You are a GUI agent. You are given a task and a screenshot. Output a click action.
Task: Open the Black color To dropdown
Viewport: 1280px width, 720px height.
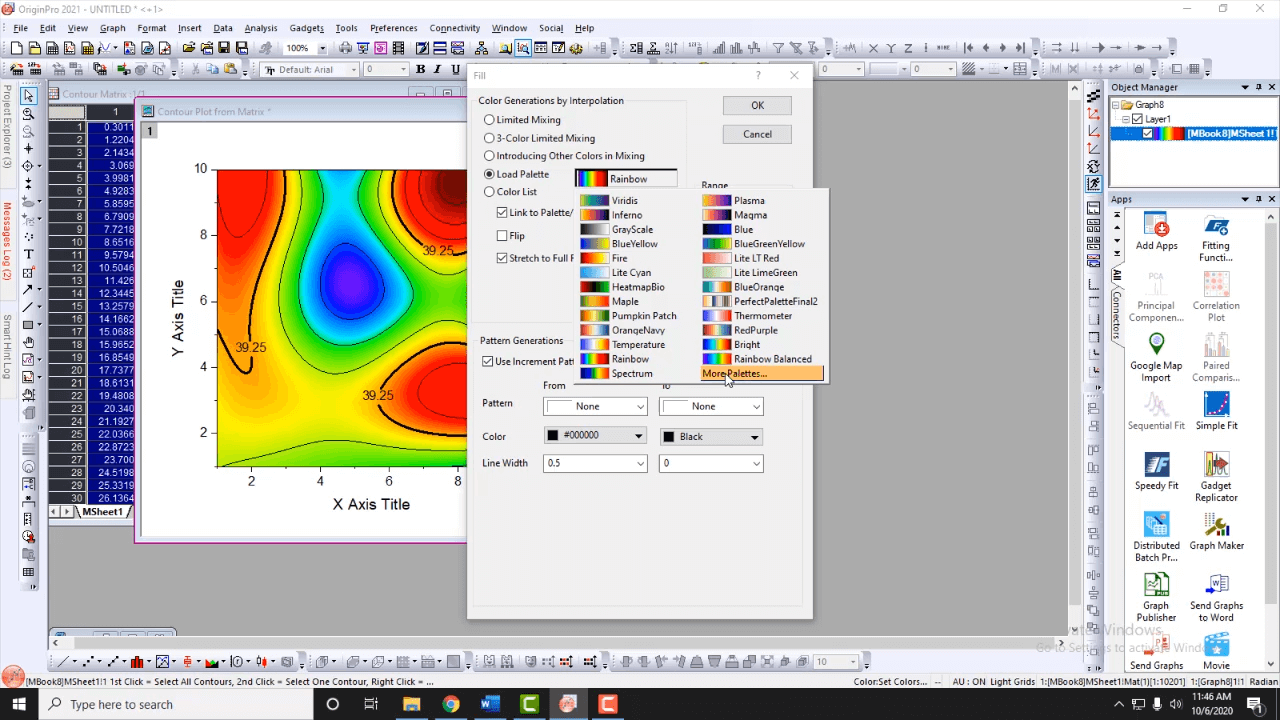pyautogui.click(x=711, y=437)
